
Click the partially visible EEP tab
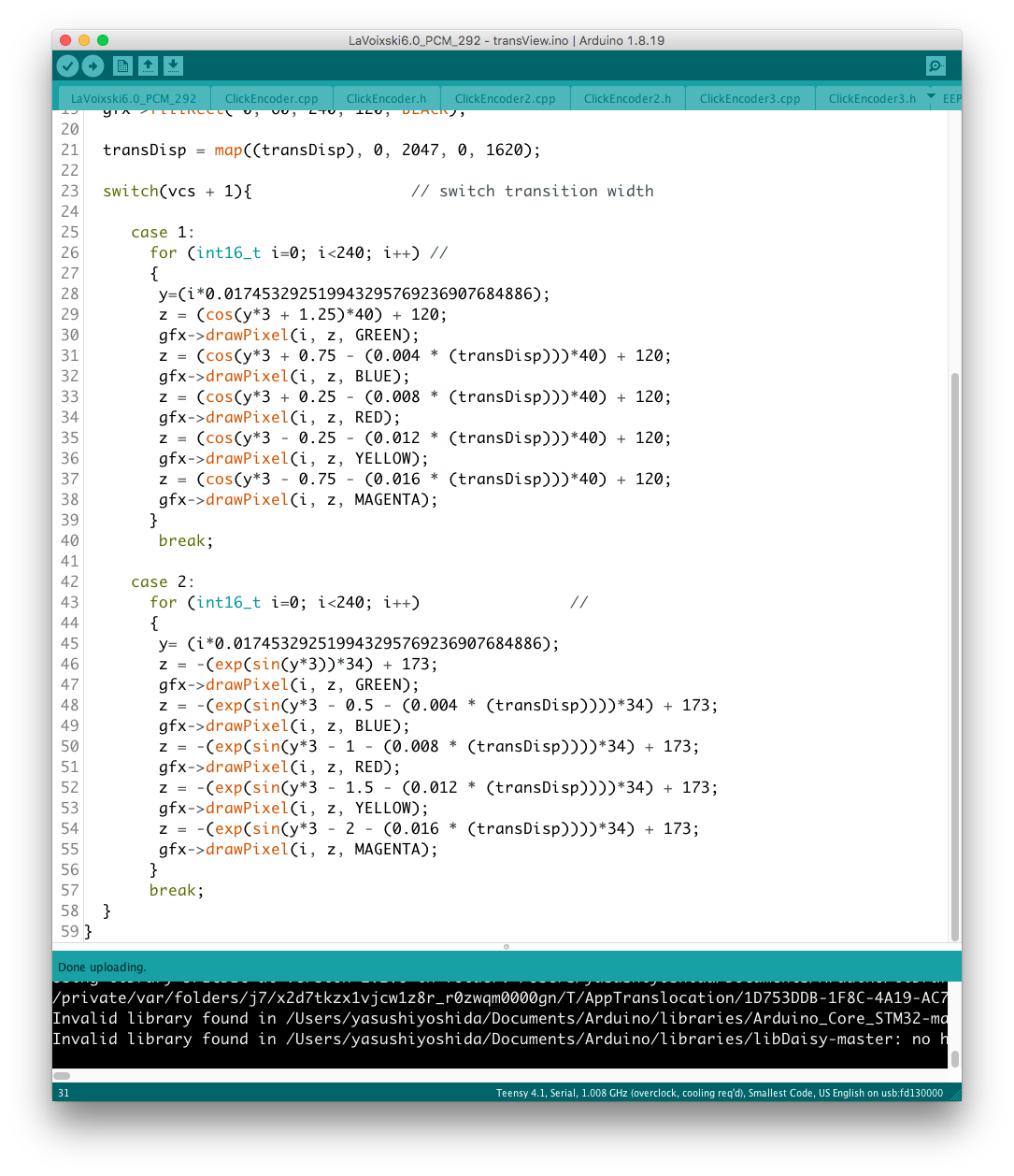coord(951,98)
